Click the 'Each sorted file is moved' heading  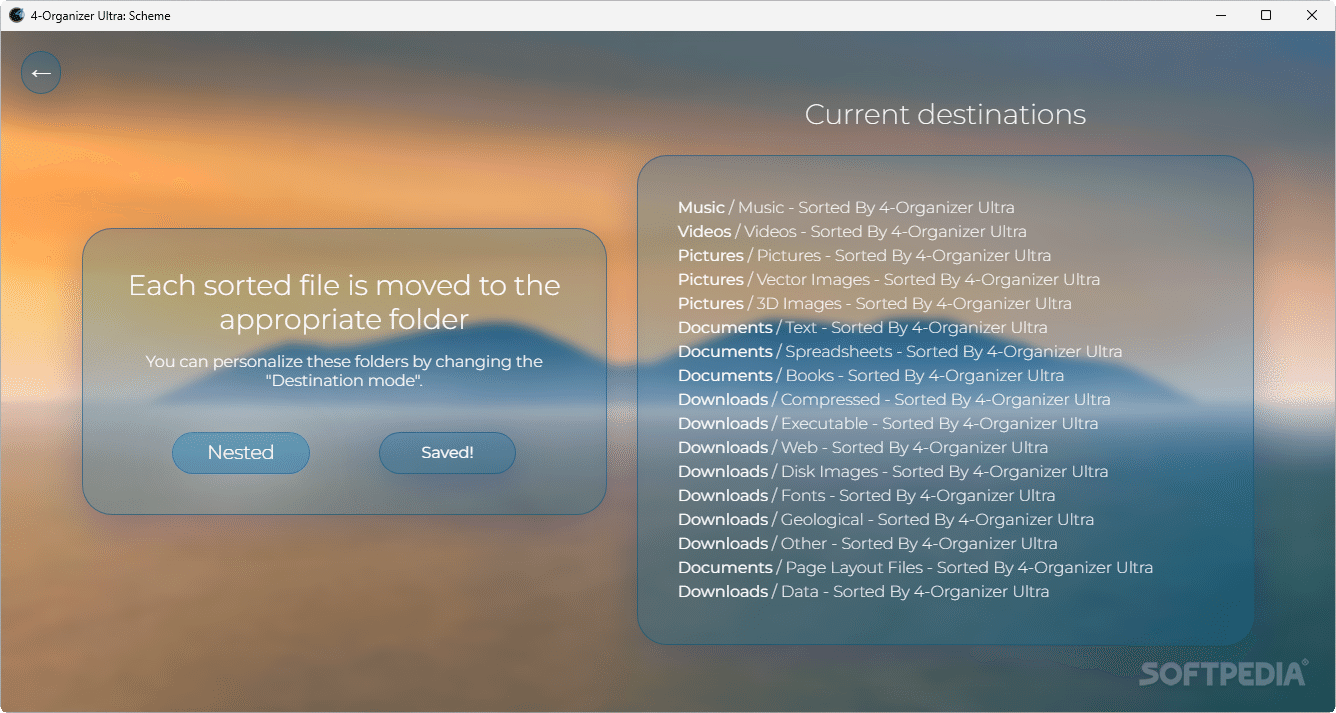pyautogui.click(x=344, y=302)
